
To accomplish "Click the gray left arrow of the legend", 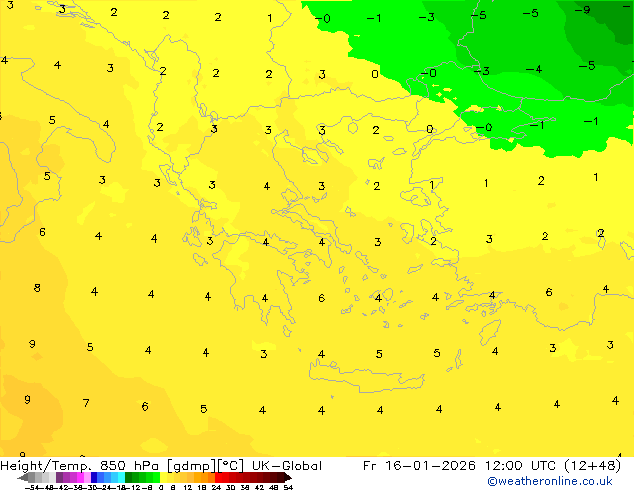I will (23, 478).
